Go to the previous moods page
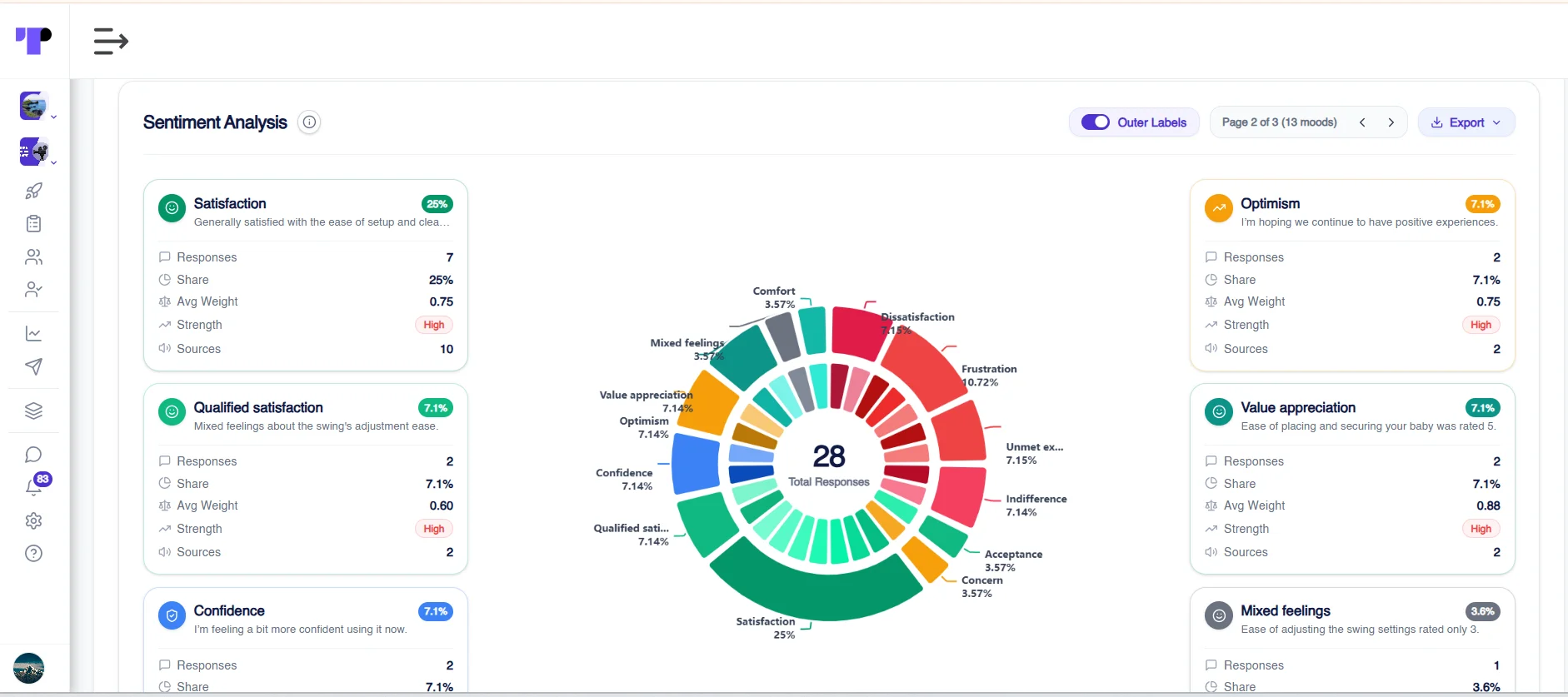This screenshot has width=1568, height=697. [1362, 122]
